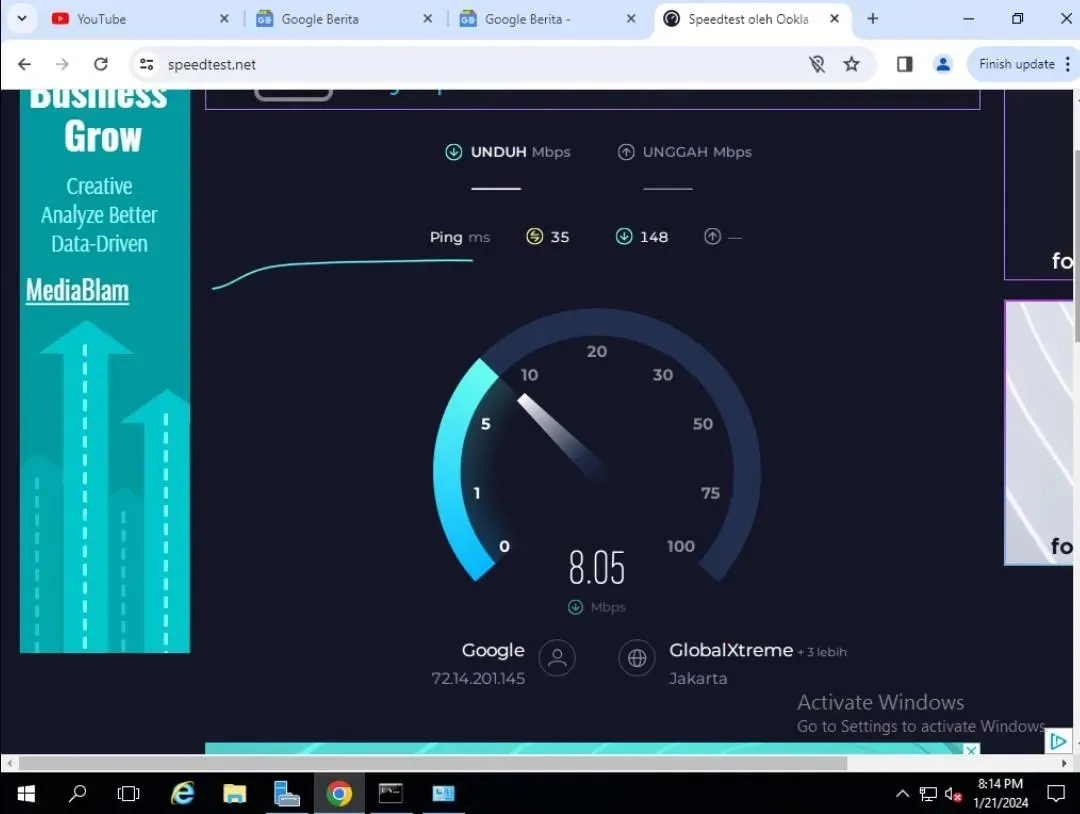Click the 8.05 speed reading
Image resolution: width=1080 pixels, height=814 pixels.
click(x=596, y=567)
